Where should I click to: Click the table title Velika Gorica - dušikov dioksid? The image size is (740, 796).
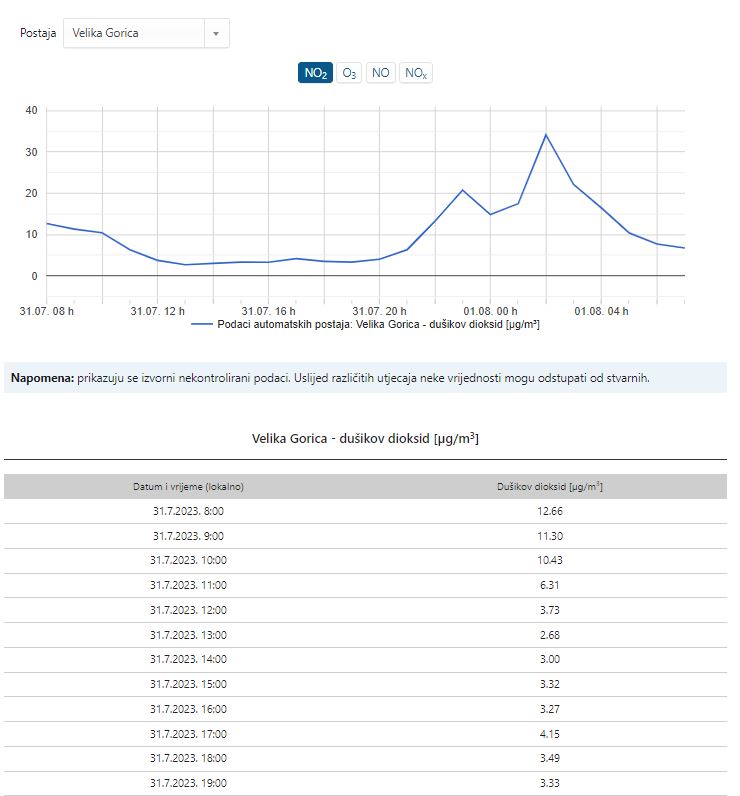365,439
